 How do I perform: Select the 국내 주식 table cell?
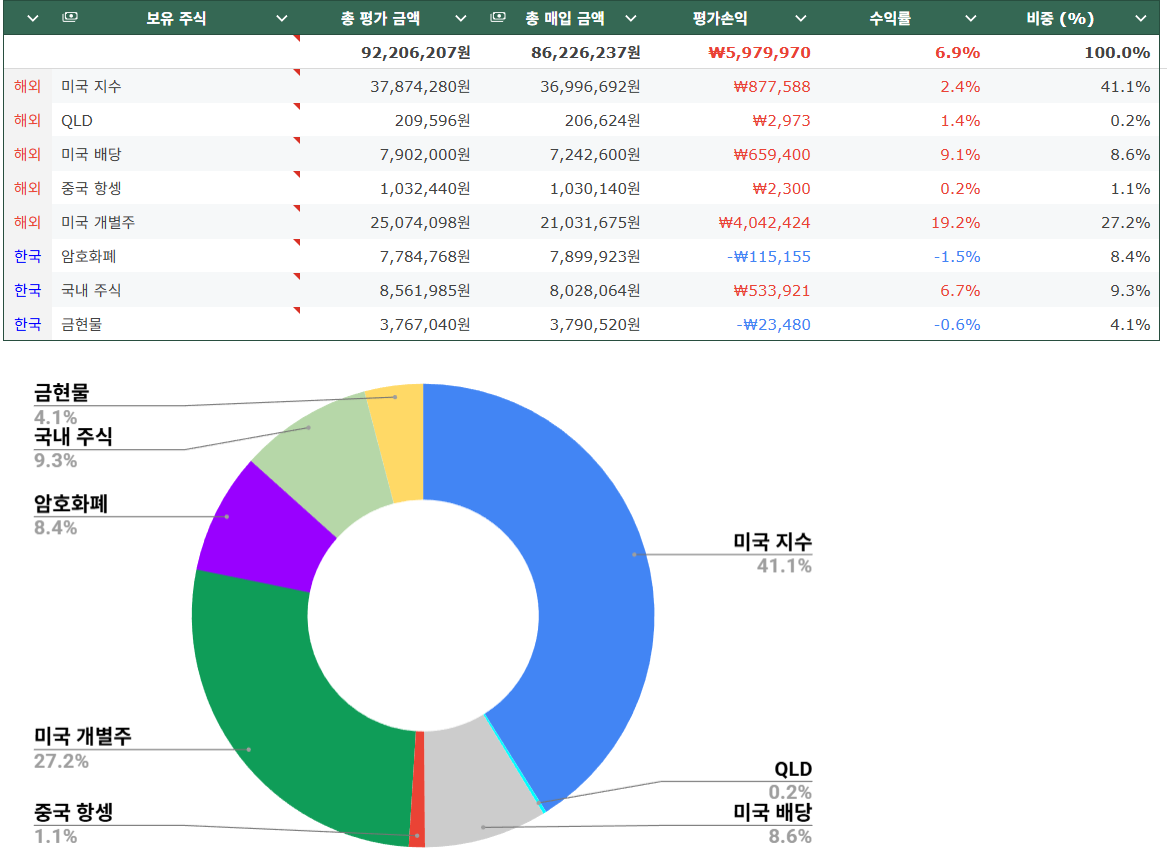coord(176,290)
